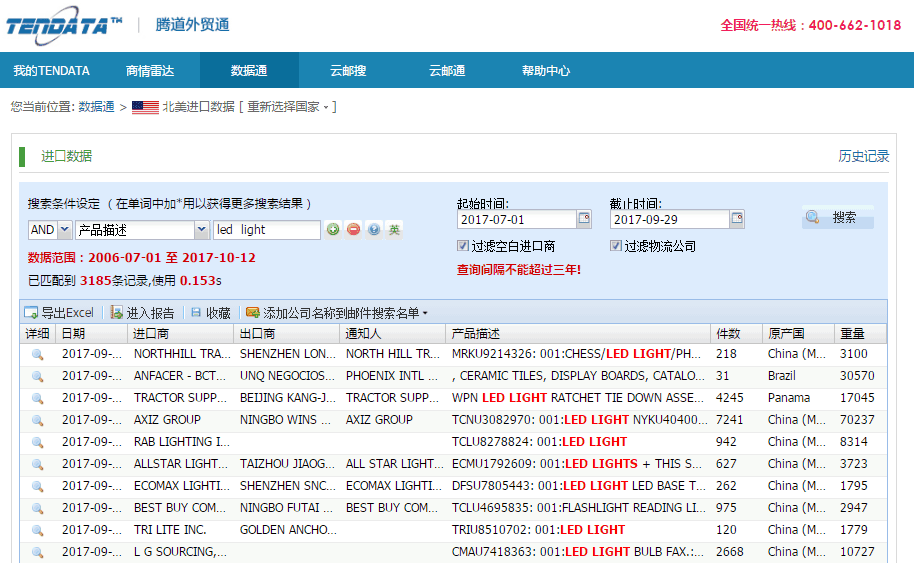Switch to the 商情雷达 tab
The image size is (914, 563).
pos(150,71)
